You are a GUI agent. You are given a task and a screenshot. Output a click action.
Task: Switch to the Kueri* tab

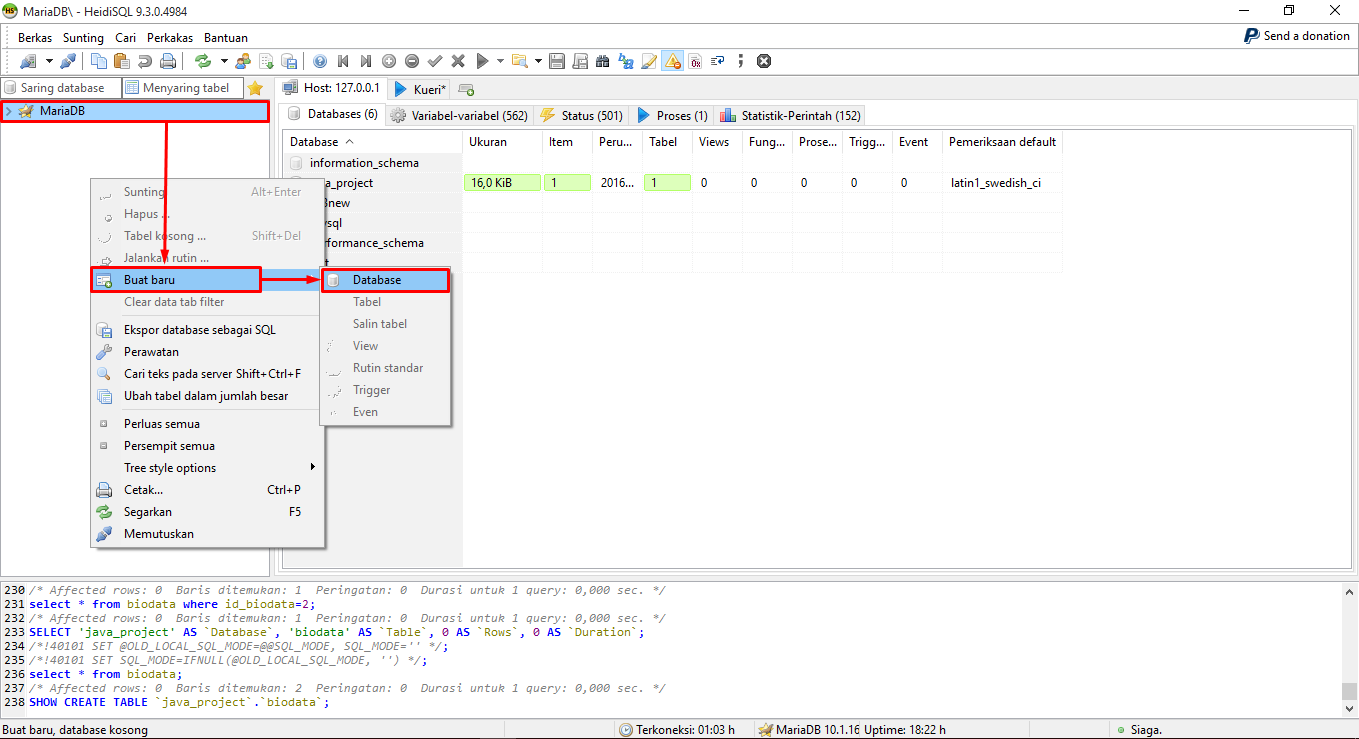(421, 89)
